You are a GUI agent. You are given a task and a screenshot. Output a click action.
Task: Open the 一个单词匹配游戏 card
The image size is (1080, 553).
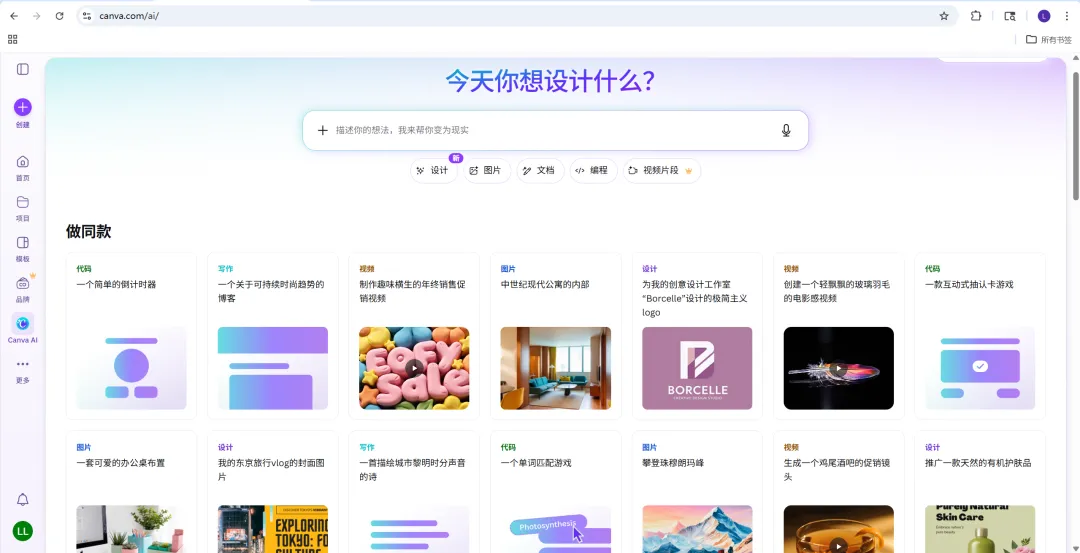pyautogui.click(x=556, y=492)
